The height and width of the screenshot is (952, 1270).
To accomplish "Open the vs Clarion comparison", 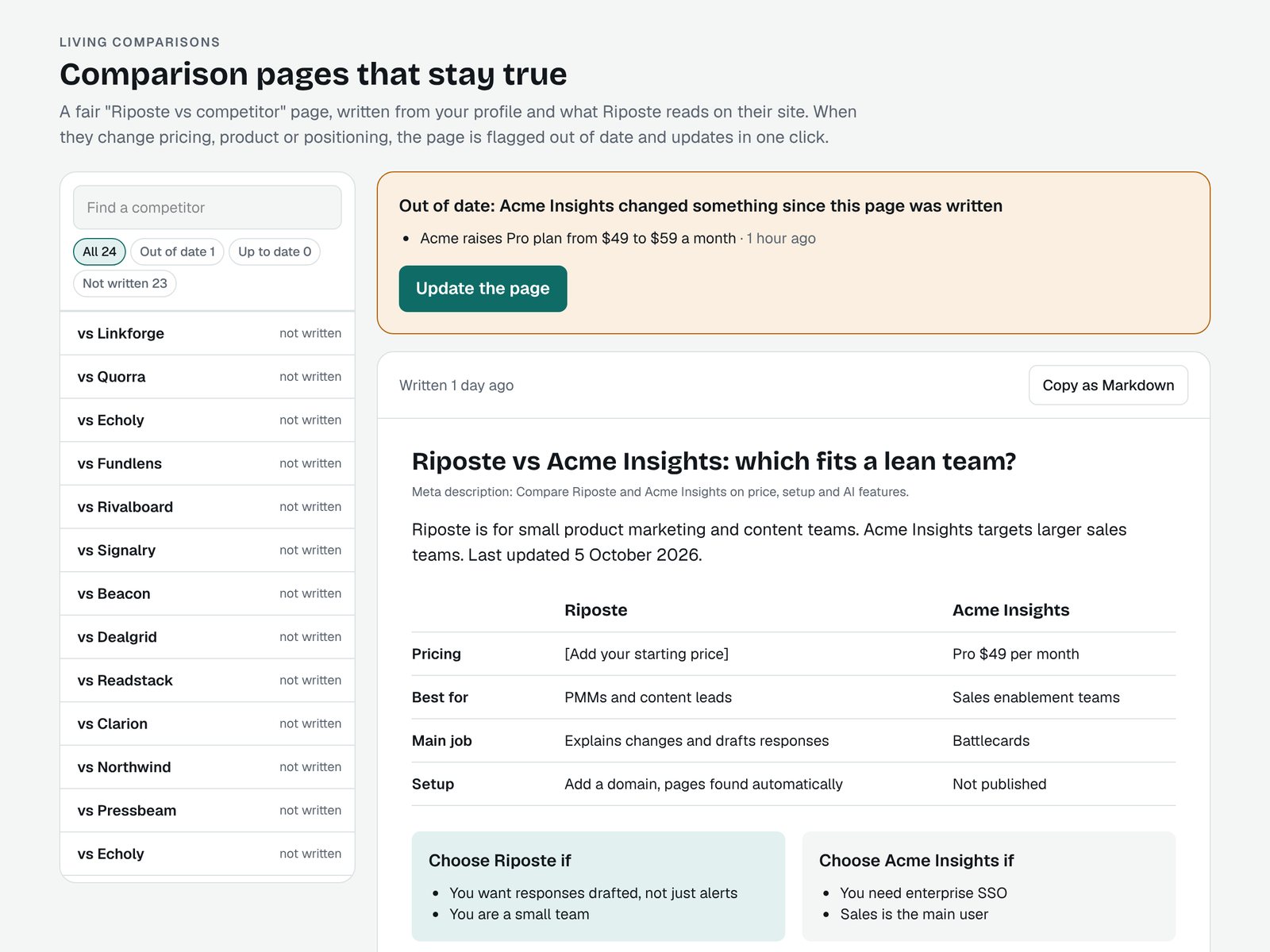I will (207, 724).
